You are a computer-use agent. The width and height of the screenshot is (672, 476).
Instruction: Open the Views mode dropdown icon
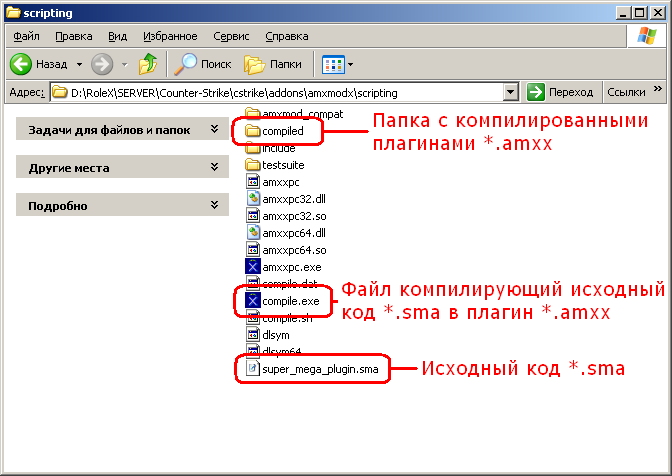[338, 64]
